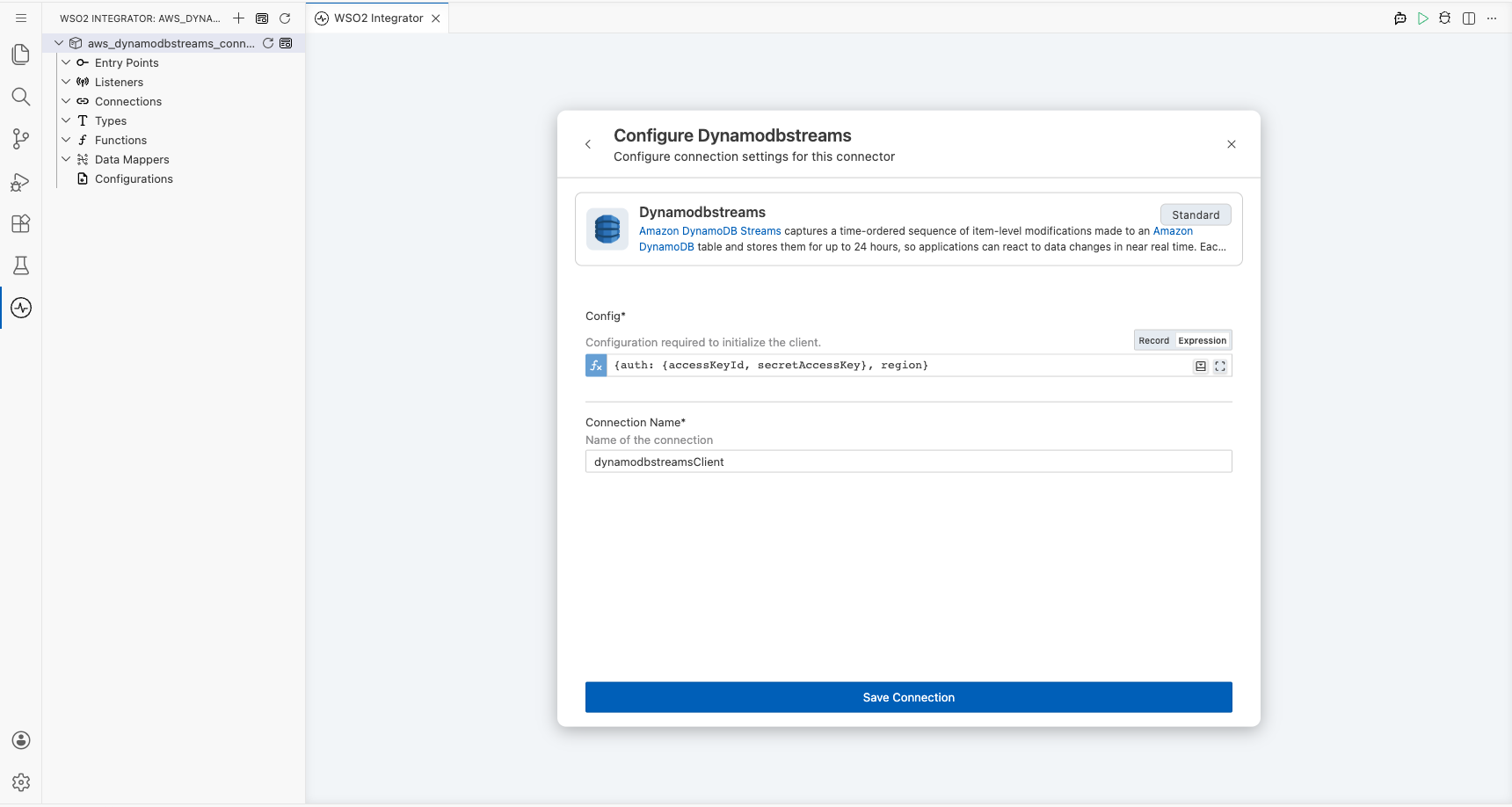The width and height of the screenshot is (1512, 807).
Task: Click the refresh icon in sidebar header
Action: click(x=285, y=18)
